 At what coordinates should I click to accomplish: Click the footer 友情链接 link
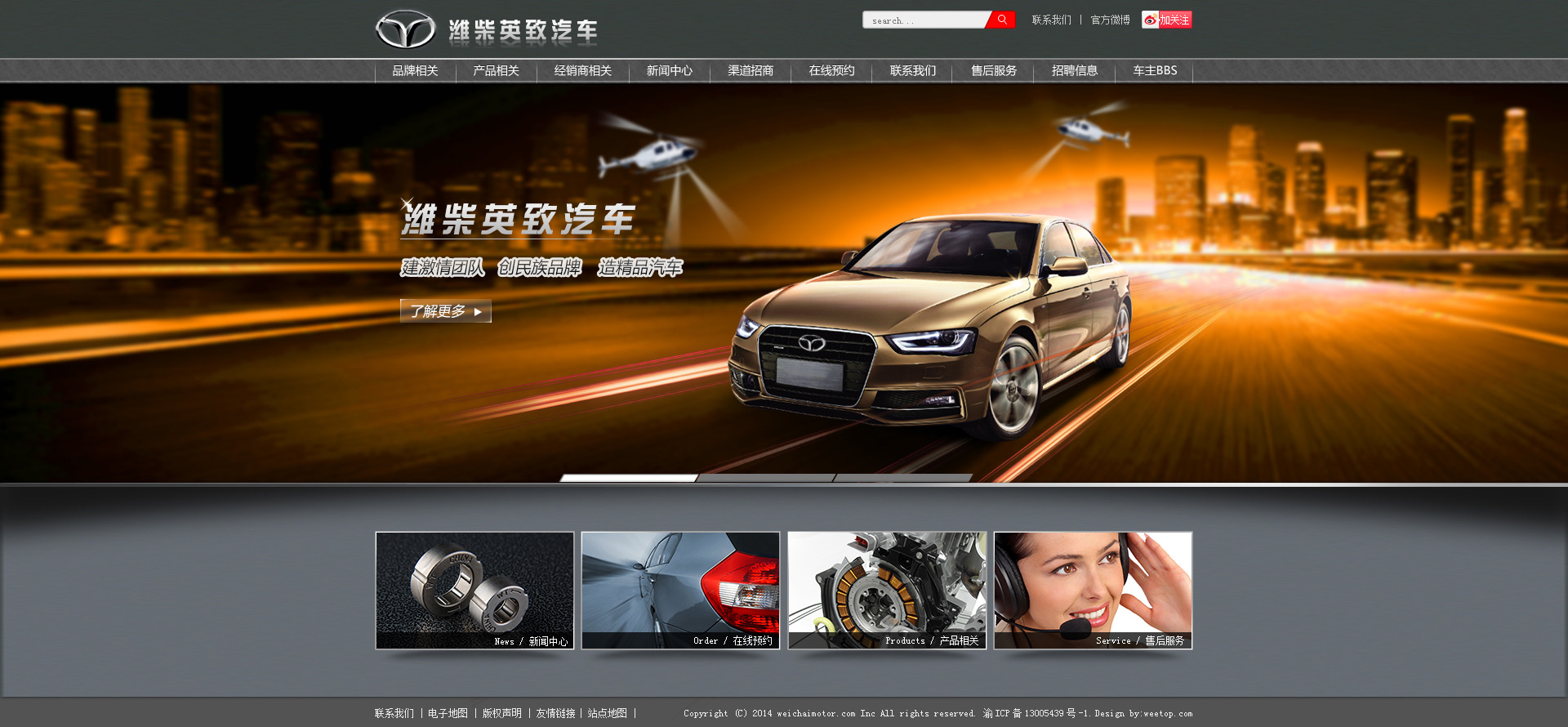pyautogui.click(x=556, y=713)
